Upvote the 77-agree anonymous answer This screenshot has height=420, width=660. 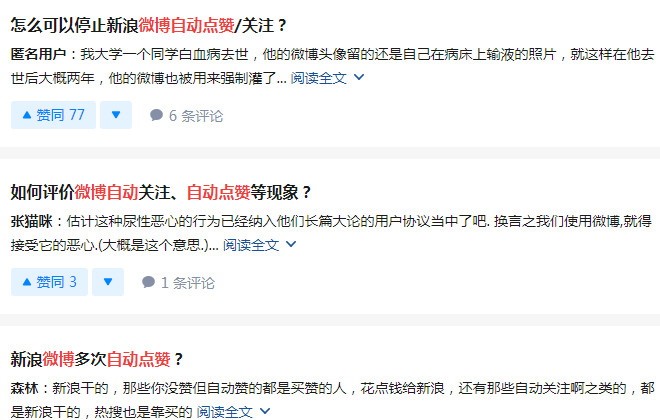(x=53, y=115)
